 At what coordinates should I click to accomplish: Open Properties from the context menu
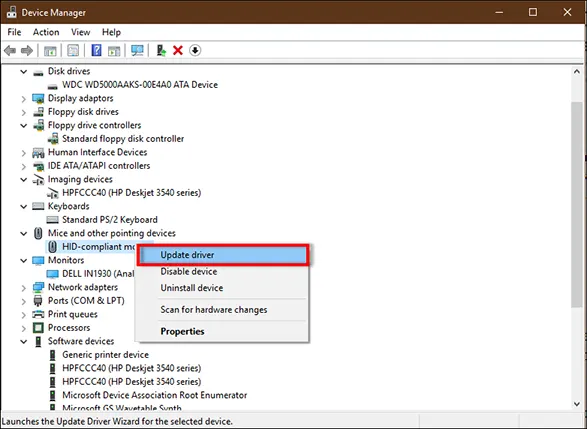click(x=223, y=332)
